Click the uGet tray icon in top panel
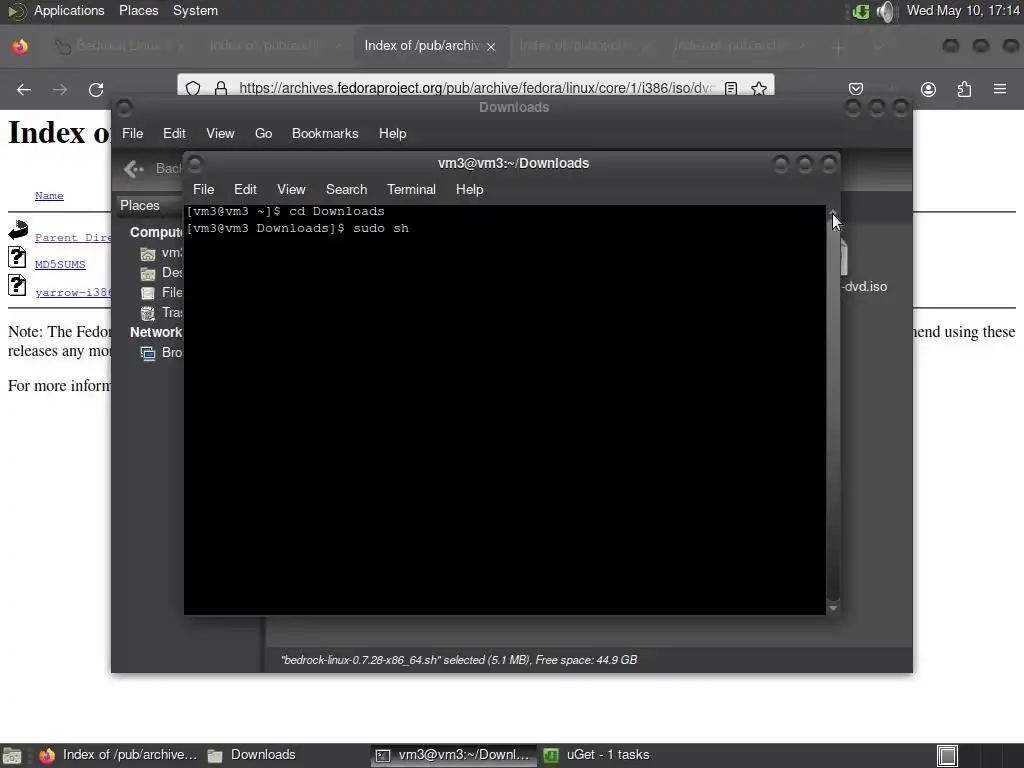This screenshot has width=1024, height=768. point(861,11)
